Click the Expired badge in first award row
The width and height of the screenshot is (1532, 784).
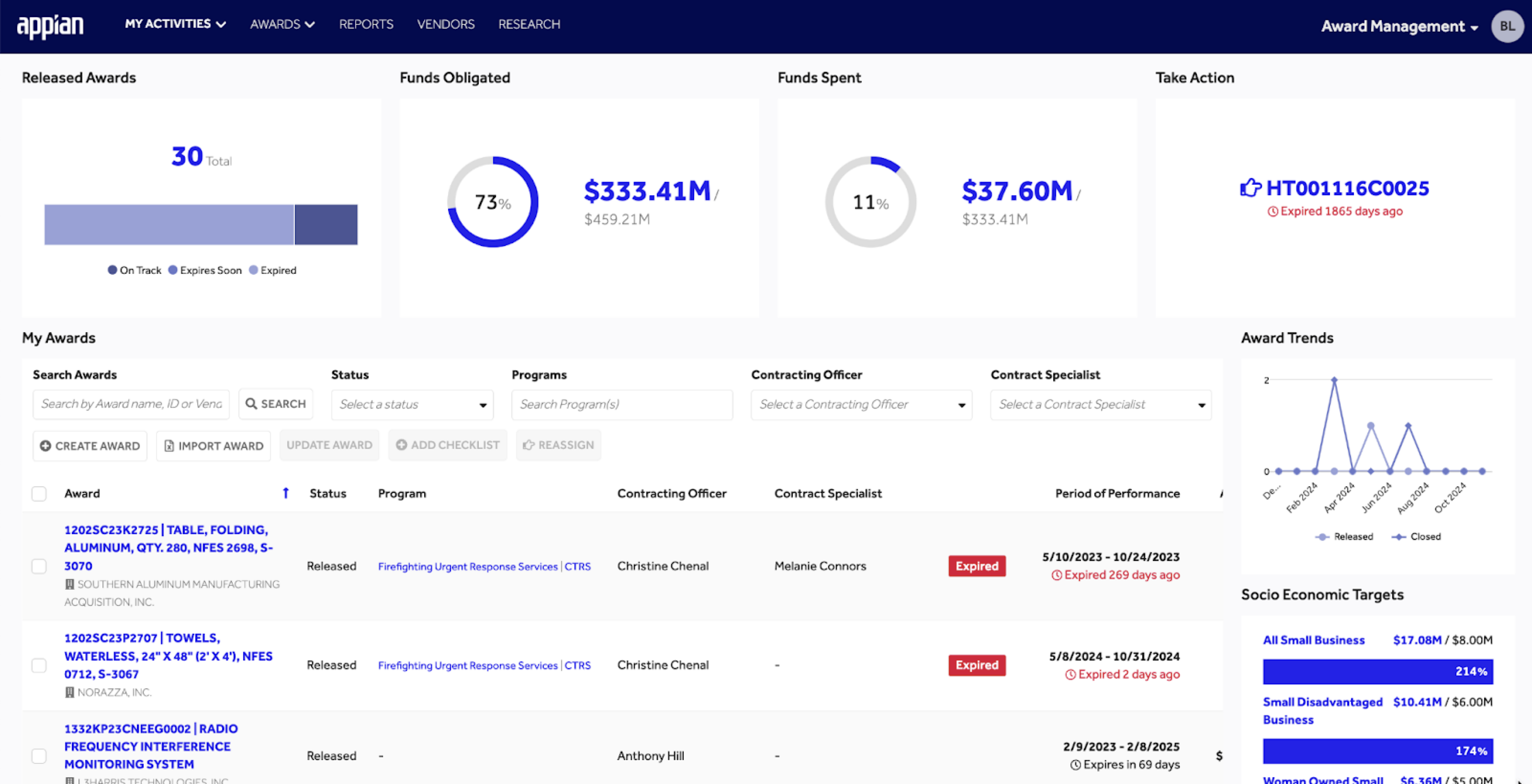pyautogui.click(x=977, y=566)
